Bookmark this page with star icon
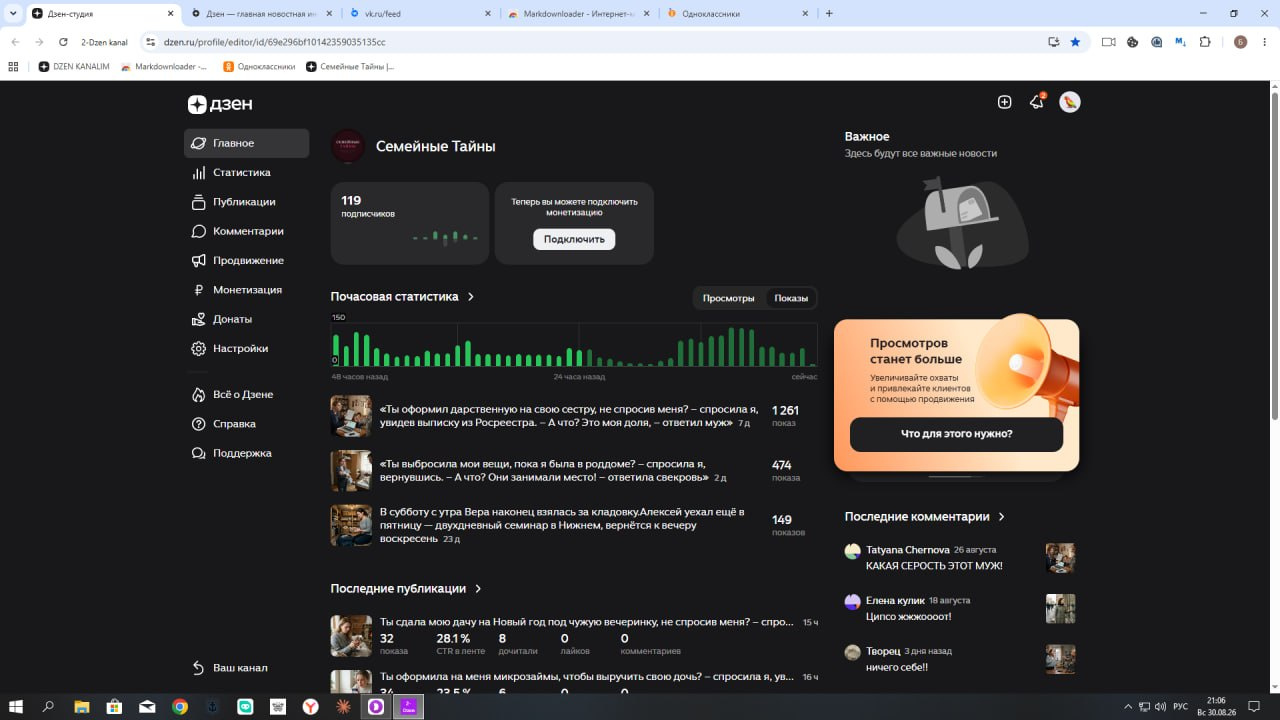Image resolution: width=1280 pixels, height=720 pixels. pyautogui.click(x=1075, y=42)
